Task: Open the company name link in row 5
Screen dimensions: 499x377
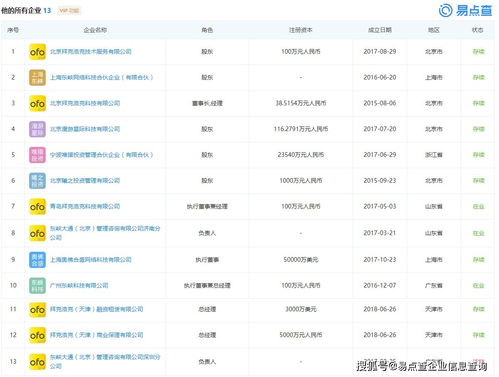Action: 101,155
